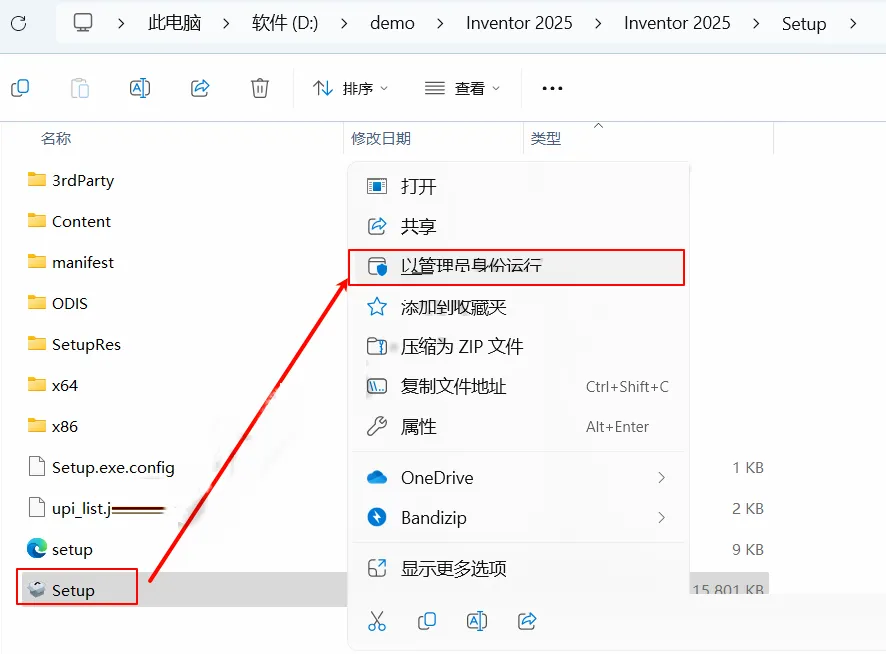Click the toolbar Share icon
Viewport: 886px width, 654px height.
point(200,88)
